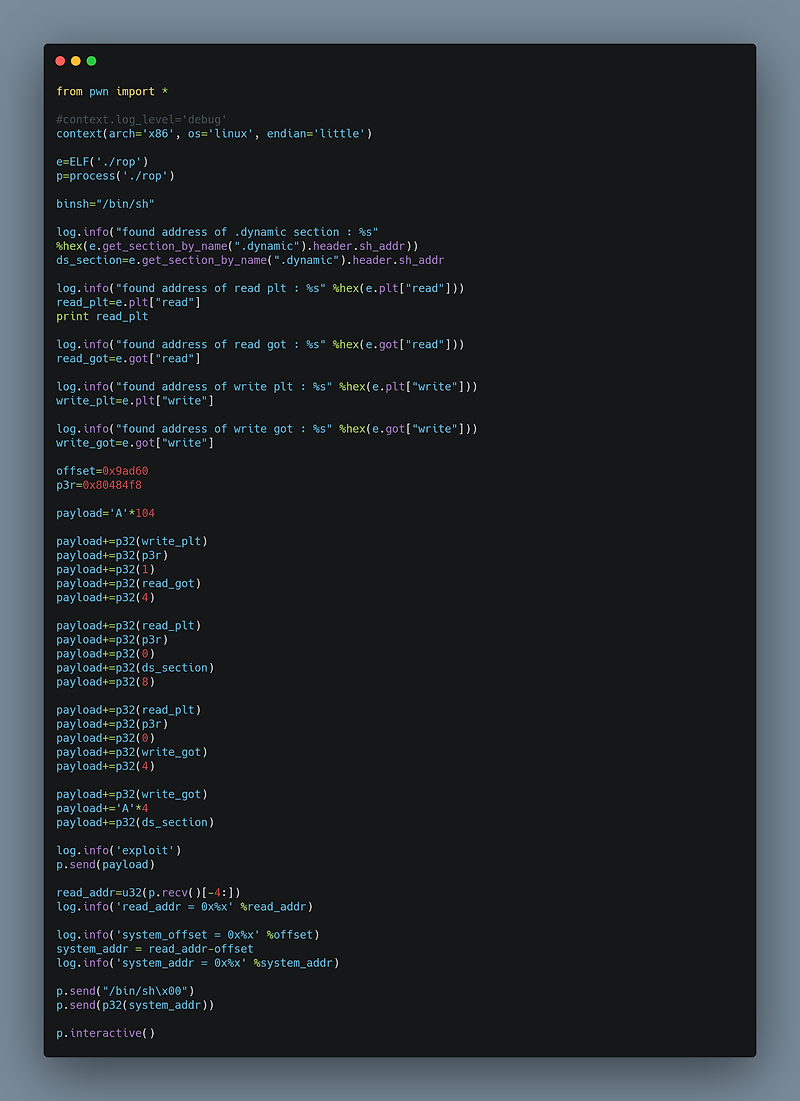
Task: Click the log.info('exploit') line
Action: pyautogui.click(x=119, y=850)
